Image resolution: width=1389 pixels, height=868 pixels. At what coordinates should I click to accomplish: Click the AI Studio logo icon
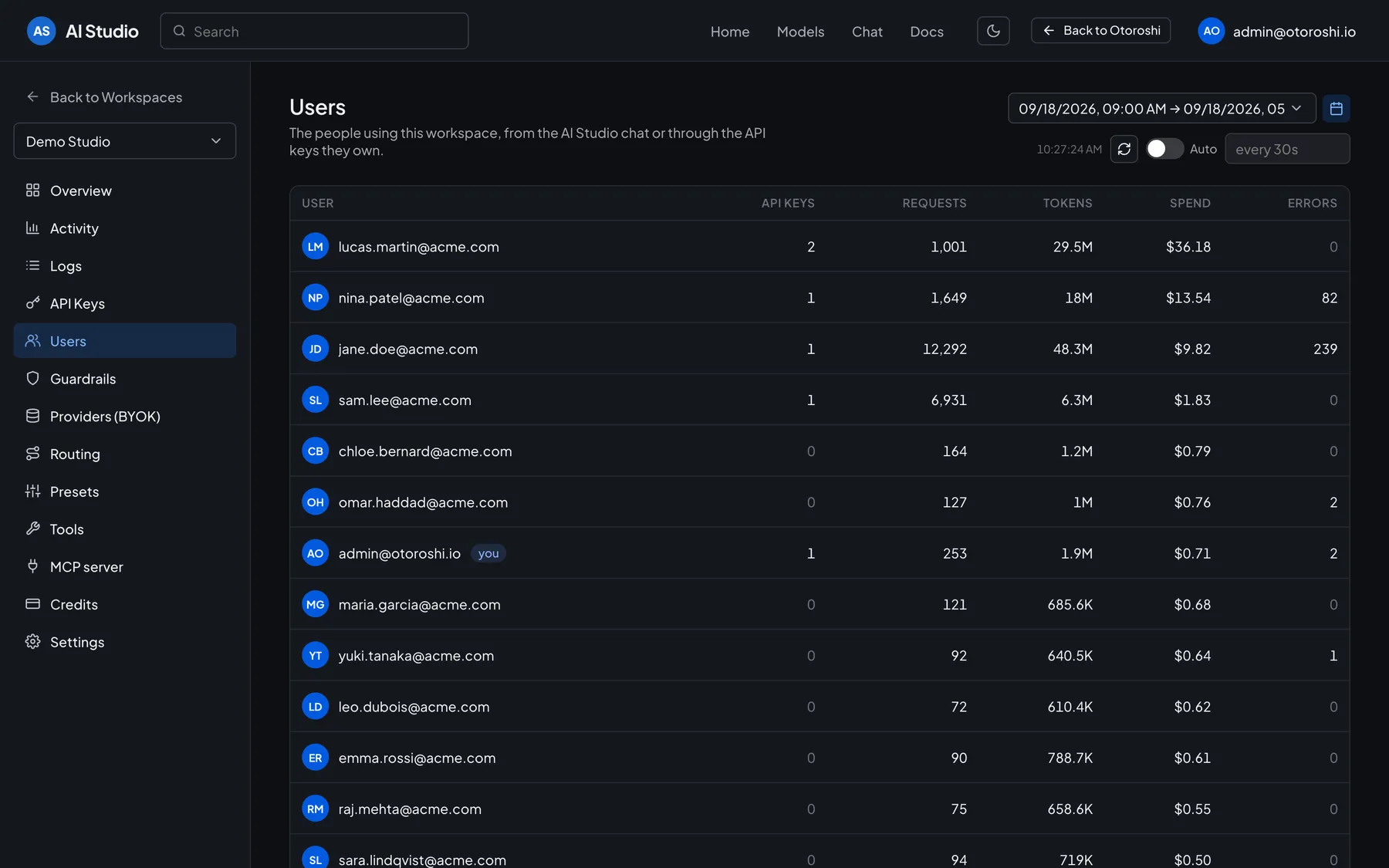pyautogui.click(x=41, y=31)
